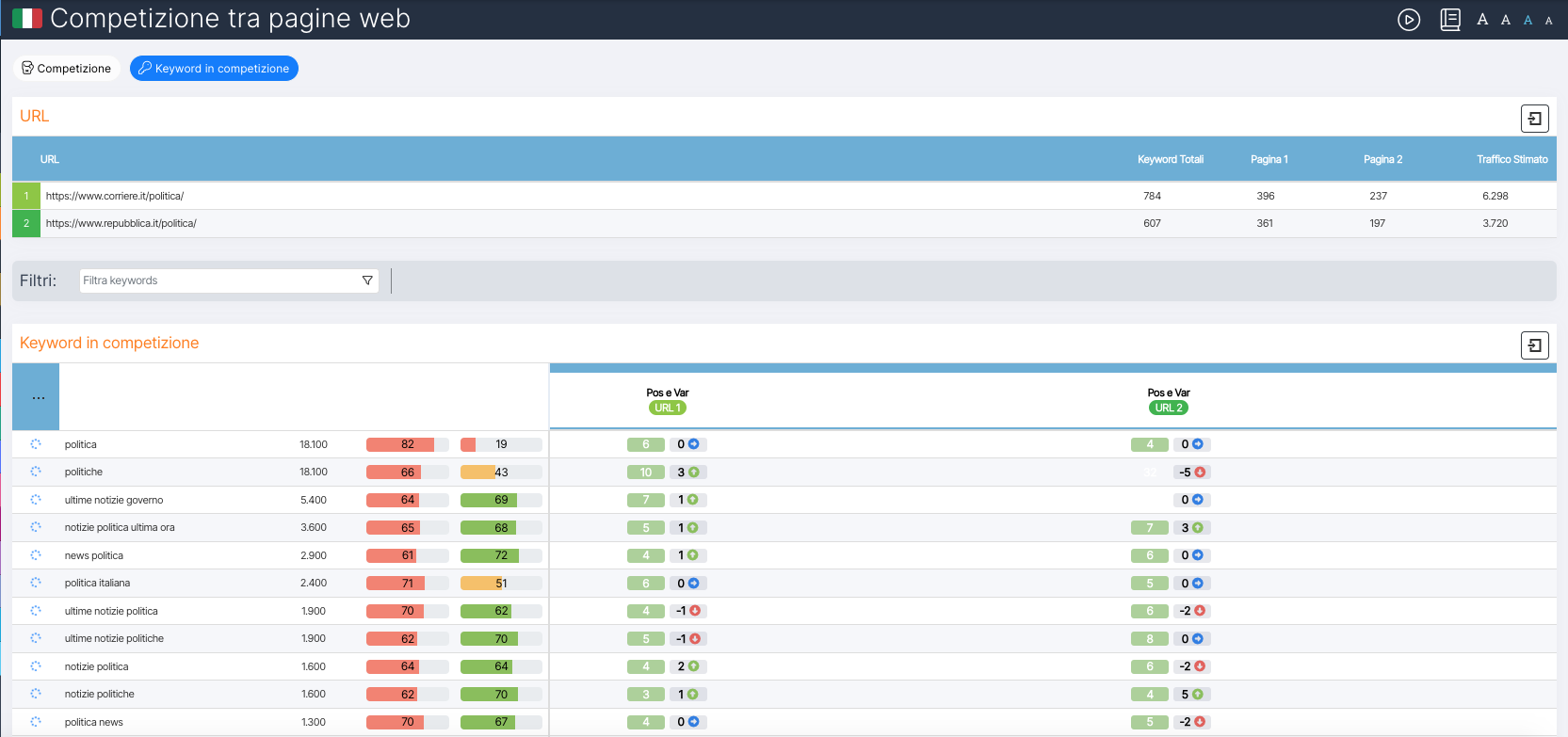Click the loading icon next to 'politica' keyword
Screen dimensions: 1568x737
click(x=36, y=444)
